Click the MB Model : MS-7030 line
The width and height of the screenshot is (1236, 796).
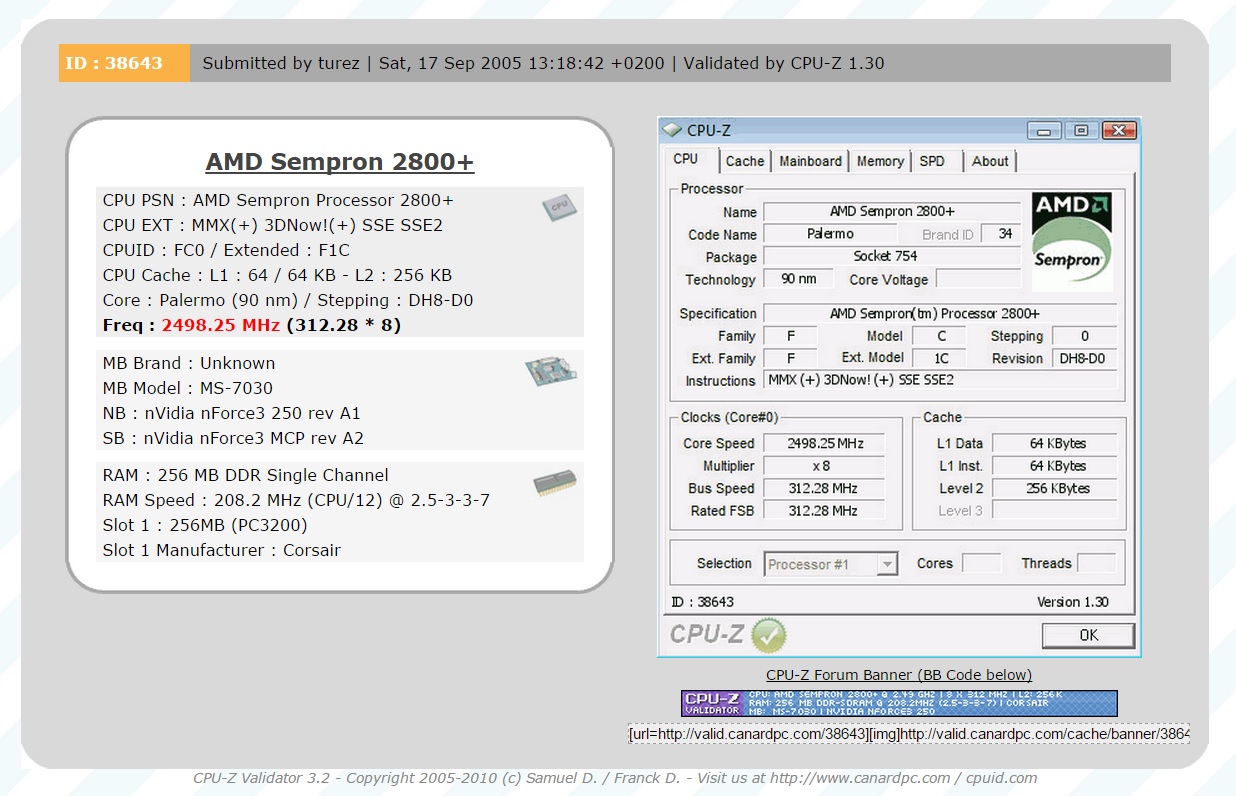pos(188,388)
